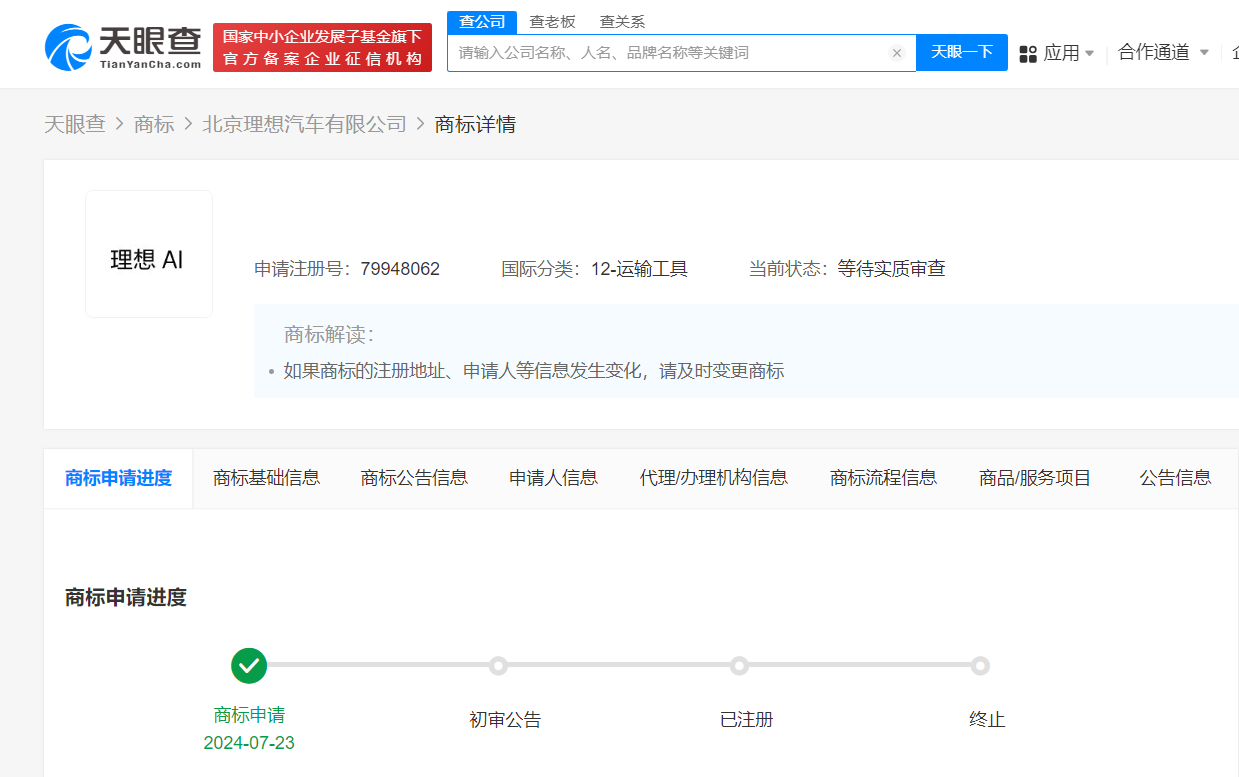This screenshot has width=1239, height=777.
Task: Click the apps grid icon beside 应用
Action: (x=1028, y=55)
